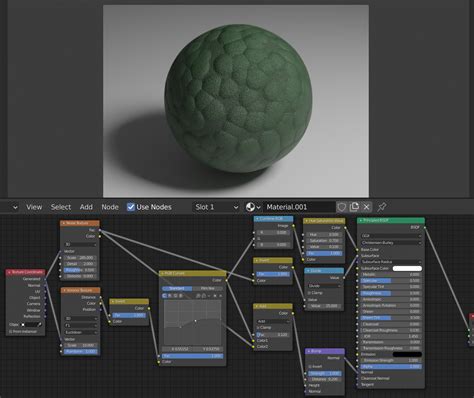
Task: Collapse the Noise Texture node via its triangle
Action: coord(64,223)
